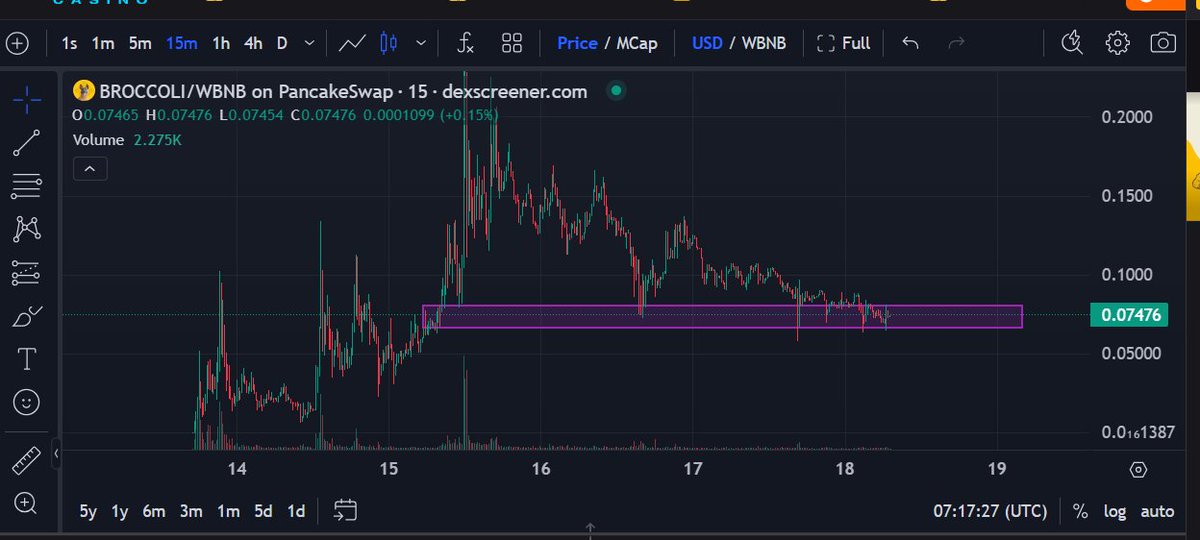Select the prediction and measurement tool

[27, 272]
